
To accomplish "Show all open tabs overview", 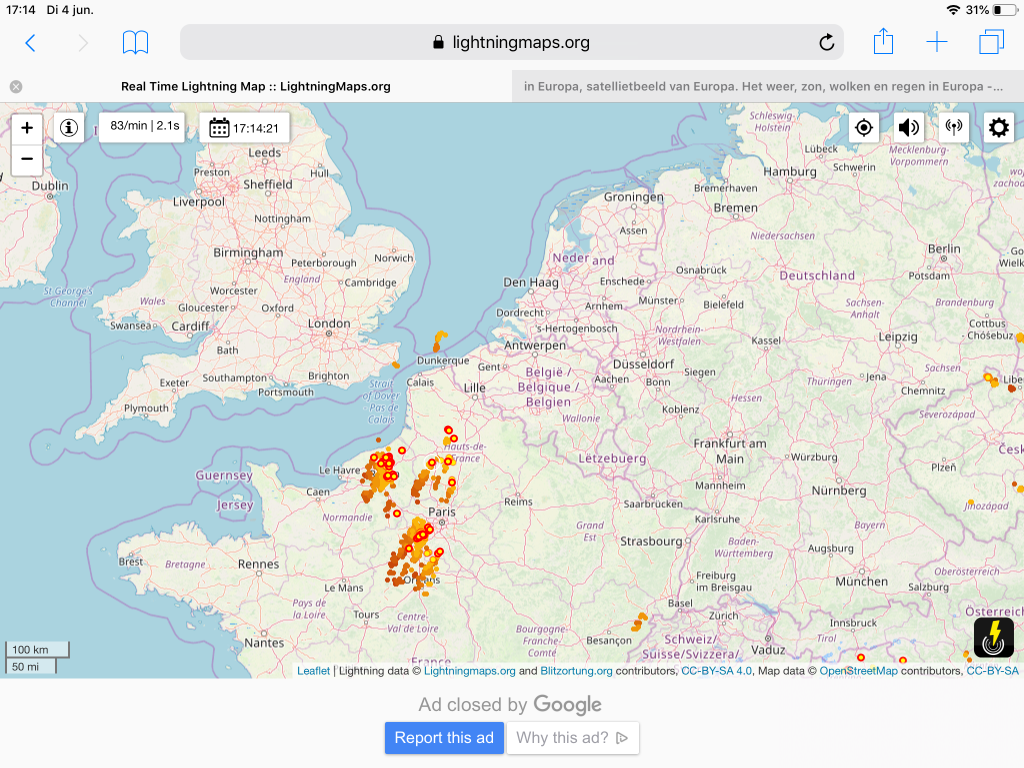I will [x=991, y=42].
